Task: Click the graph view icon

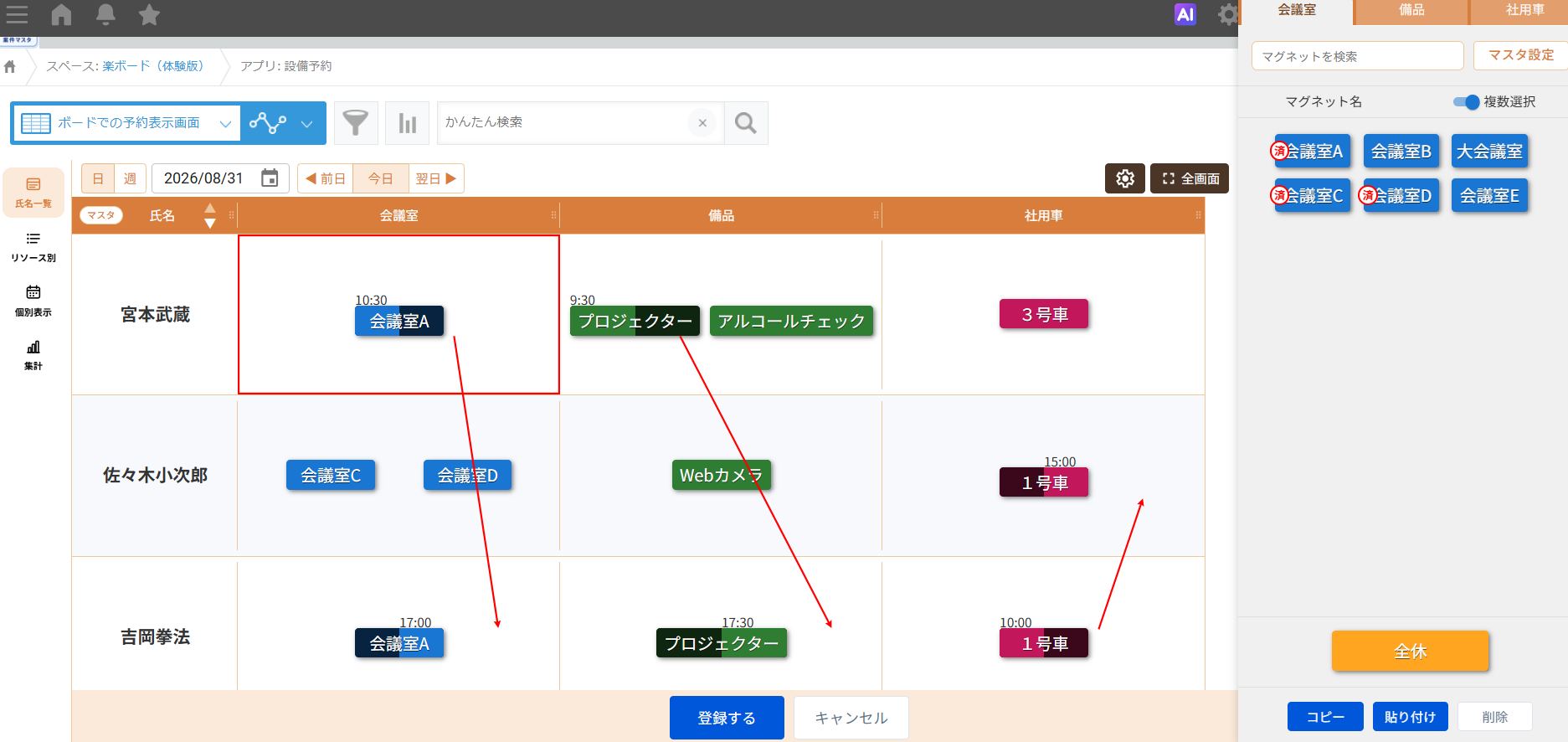Action: coord(268,123)
